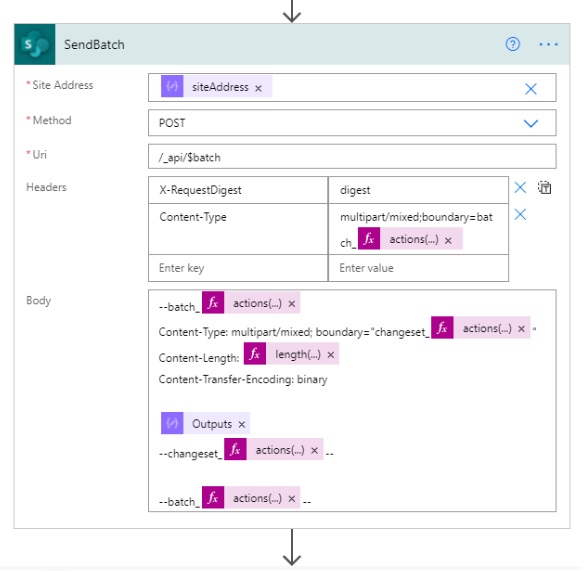Click the Enter value header field

click(418, 268)
